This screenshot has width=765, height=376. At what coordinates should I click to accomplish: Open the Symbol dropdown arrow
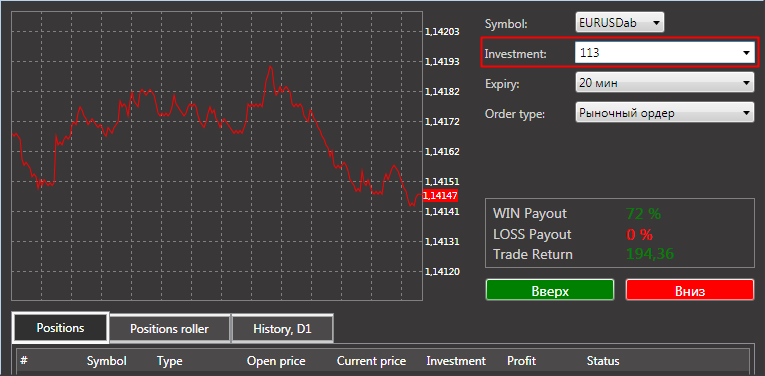tap(656, 23)
